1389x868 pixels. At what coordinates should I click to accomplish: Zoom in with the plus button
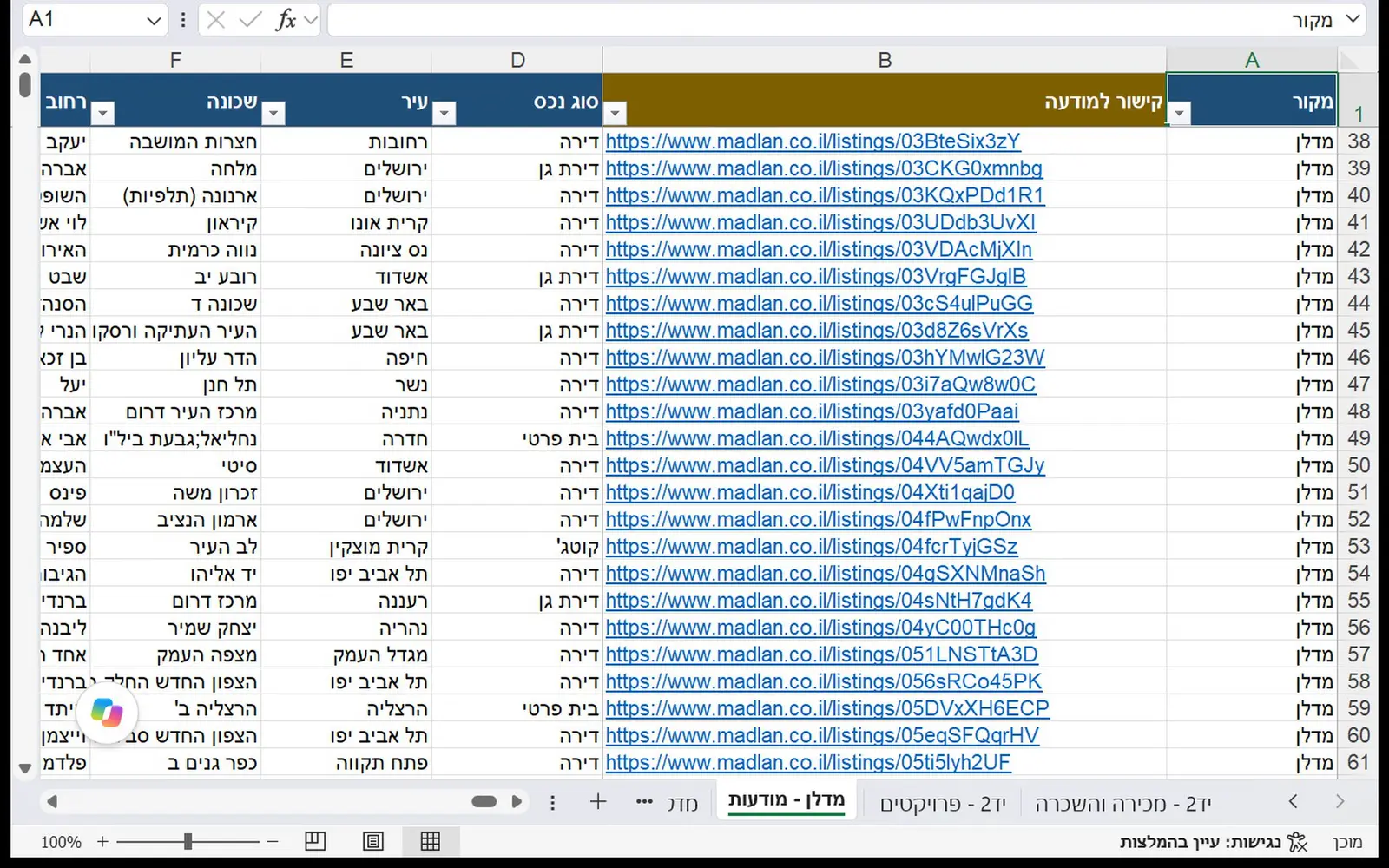(x=102, y=841)
